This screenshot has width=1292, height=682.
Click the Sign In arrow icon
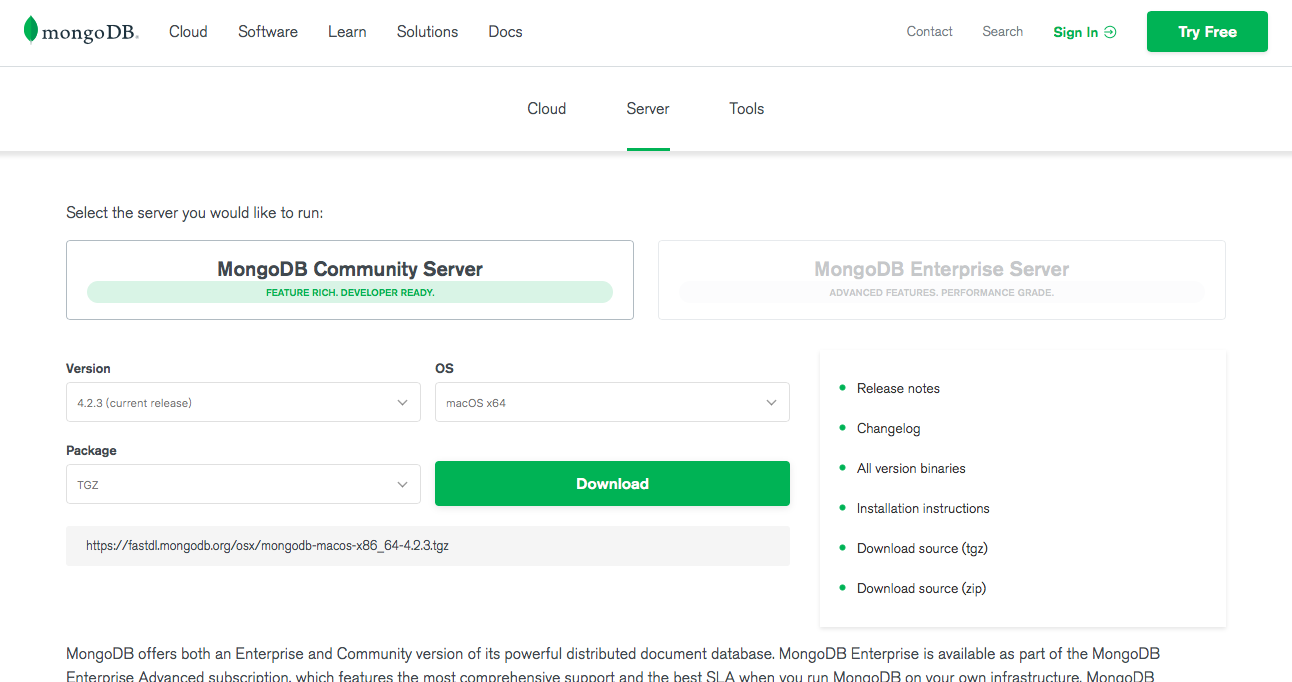point(1110,32)
